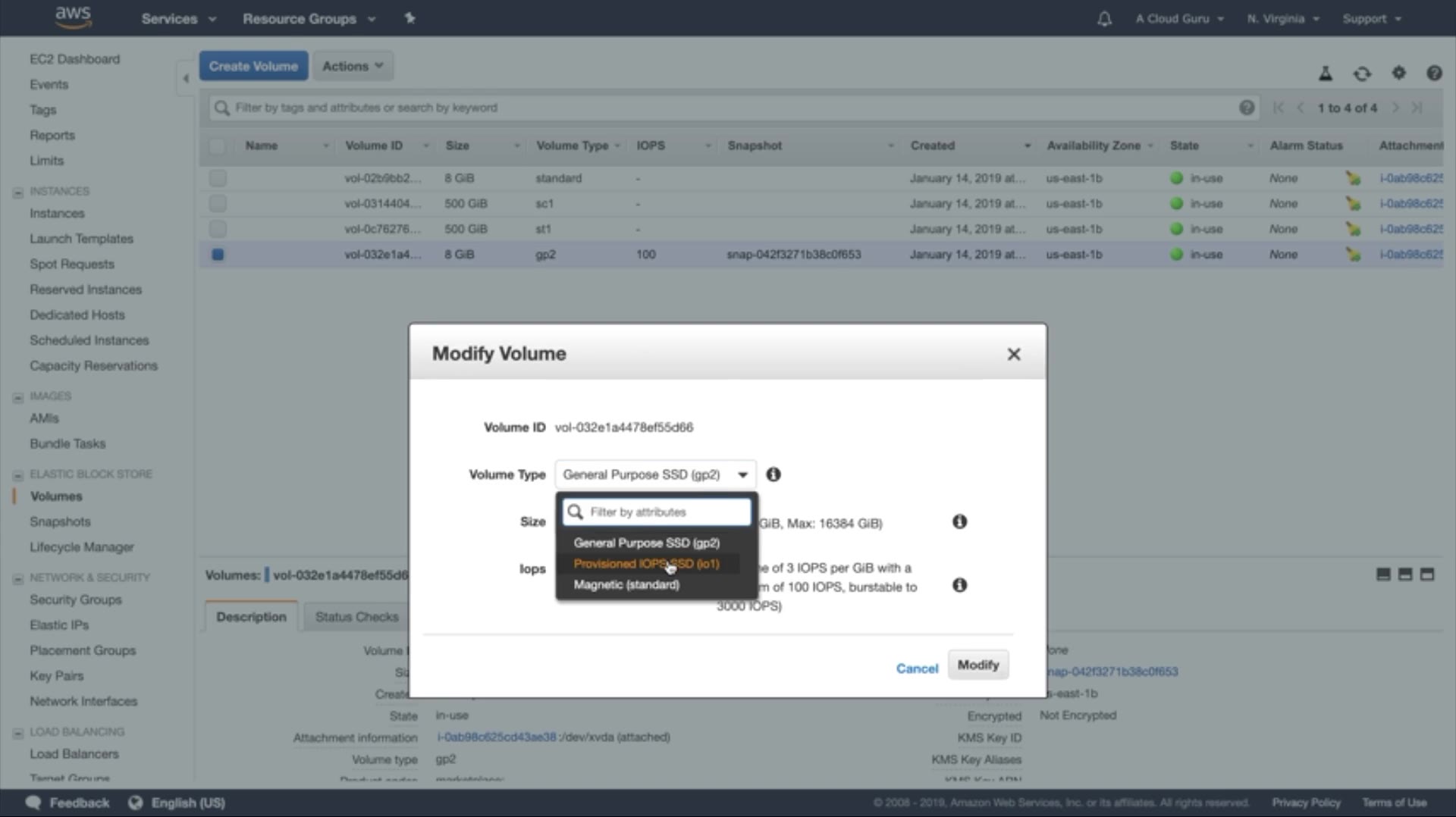Go to the first page of results
Viewport: 1456px width, 817px height.
pos(1279,108)
